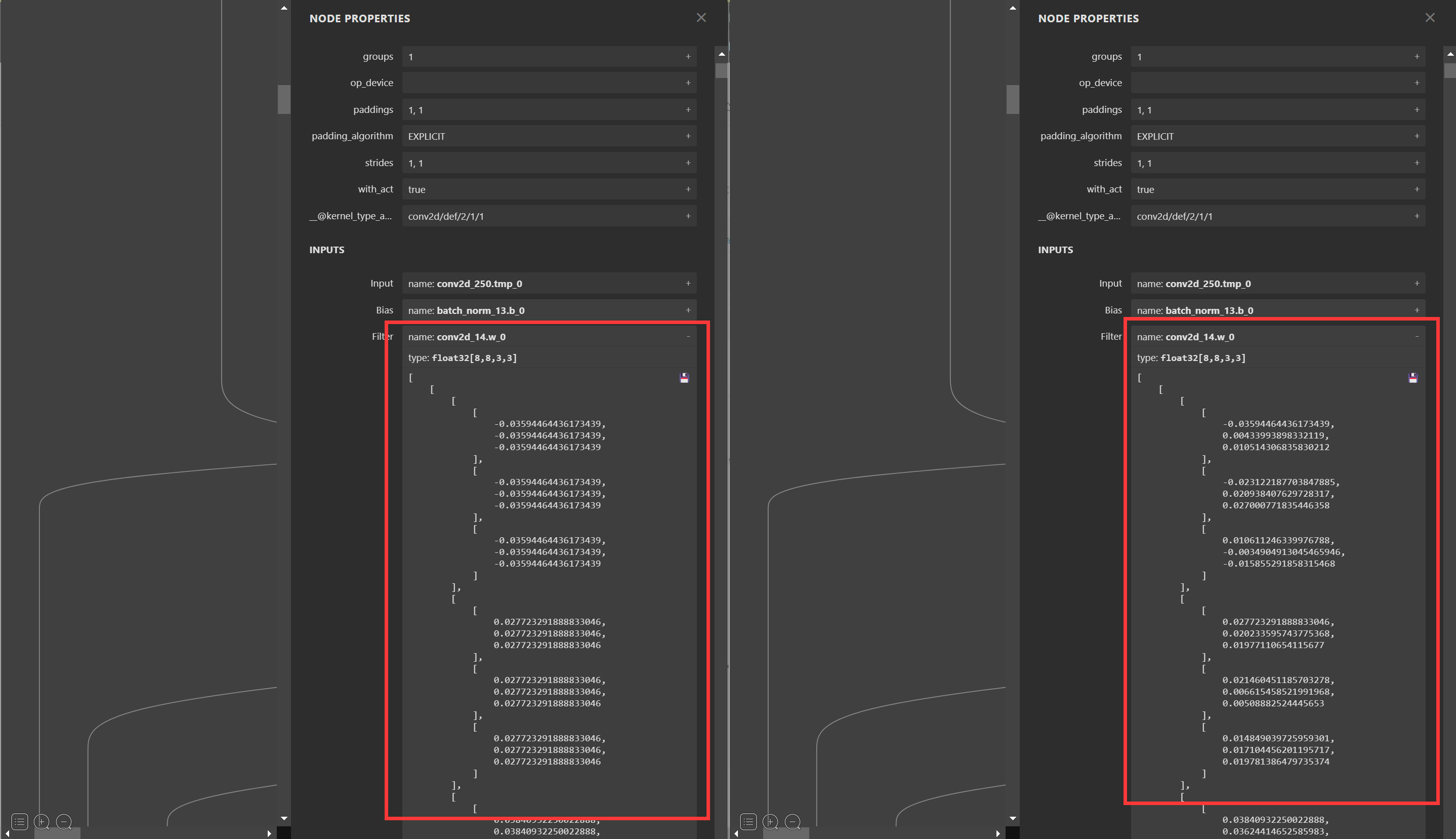Click right graph scroll-right arrow

click(997, 833)
